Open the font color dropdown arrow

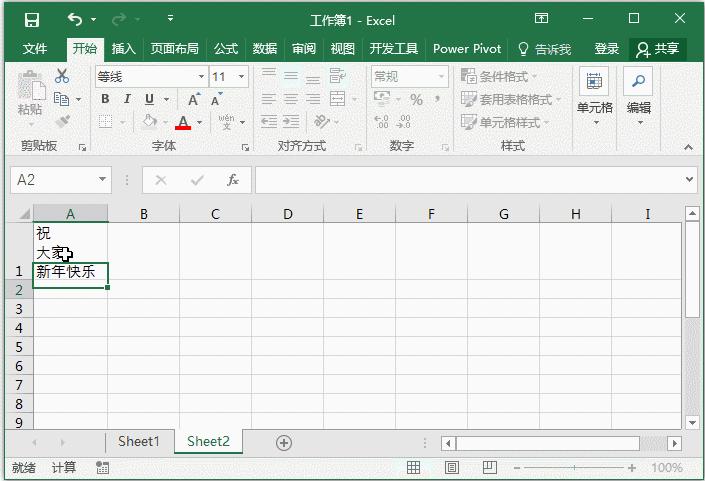[x=200, y=122]
